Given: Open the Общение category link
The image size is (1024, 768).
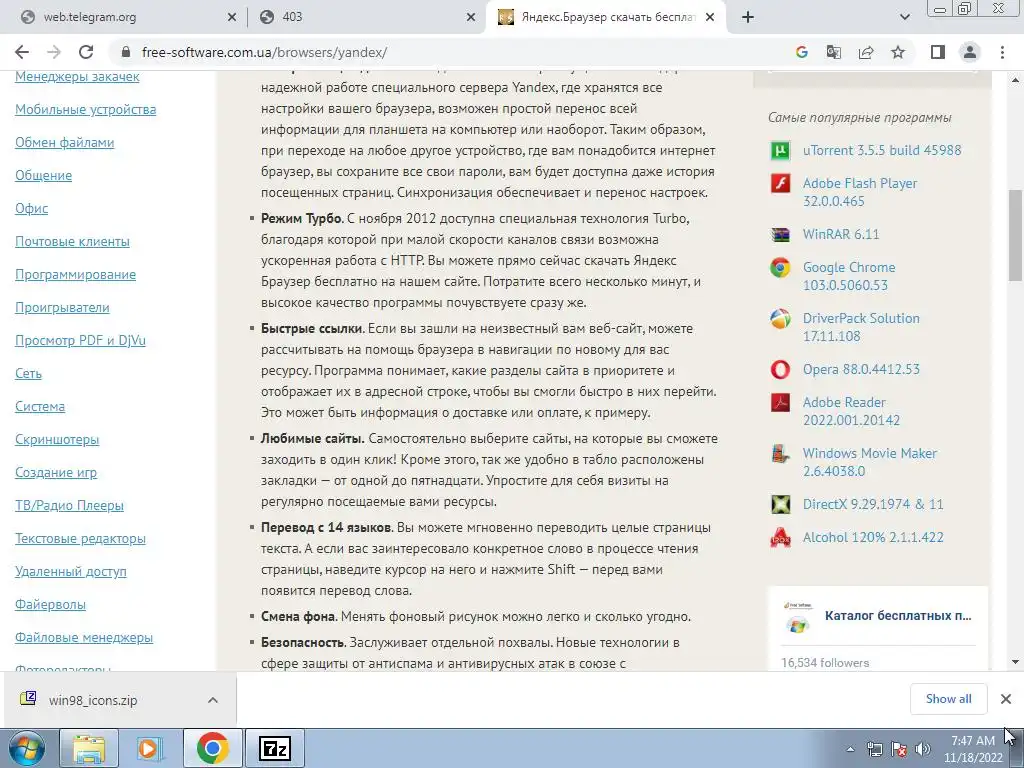Looking at the screenshot, I should click(43, 176).
